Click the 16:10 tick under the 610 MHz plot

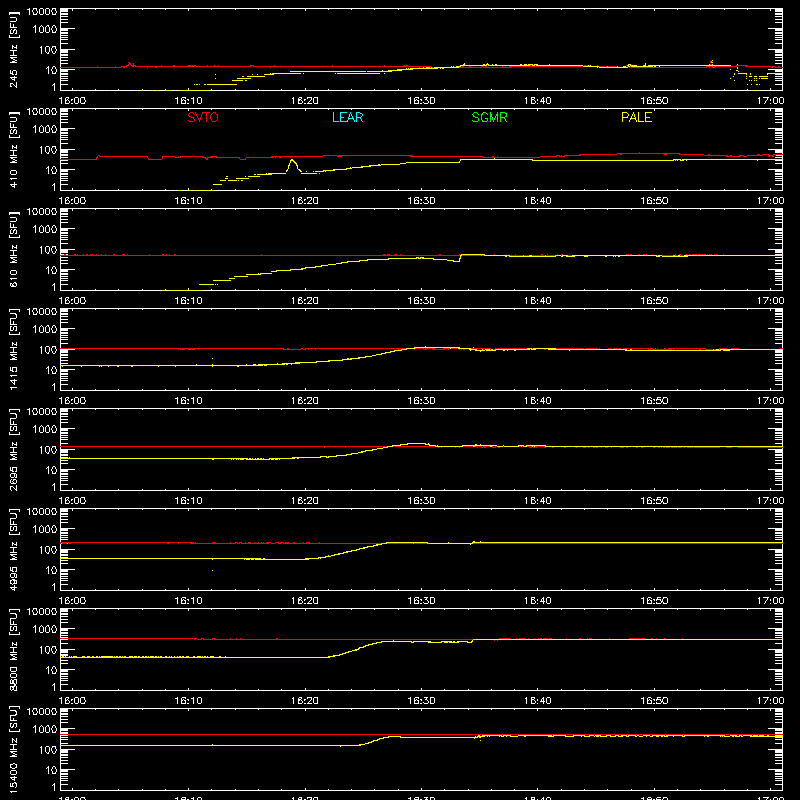pyautogui.click(x=188, y=301)
